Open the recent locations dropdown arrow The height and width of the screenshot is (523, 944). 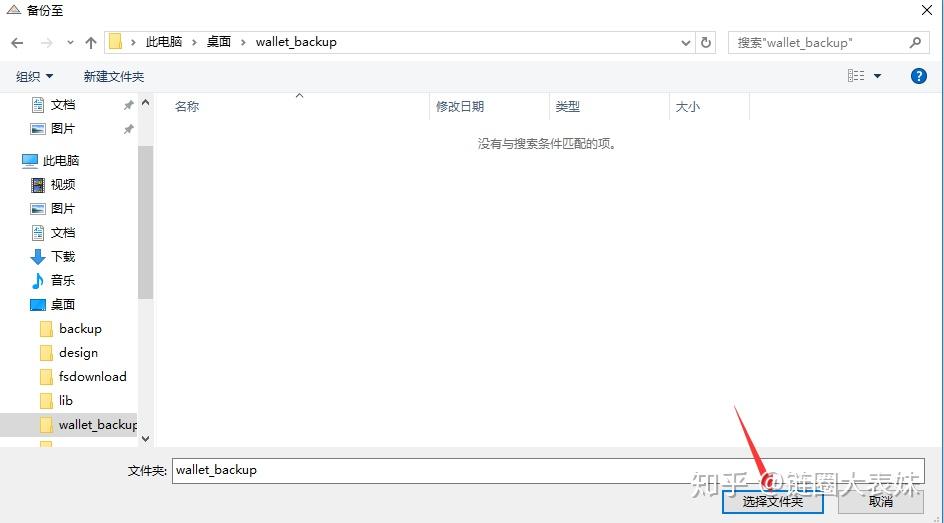click(x=70, y=43)
